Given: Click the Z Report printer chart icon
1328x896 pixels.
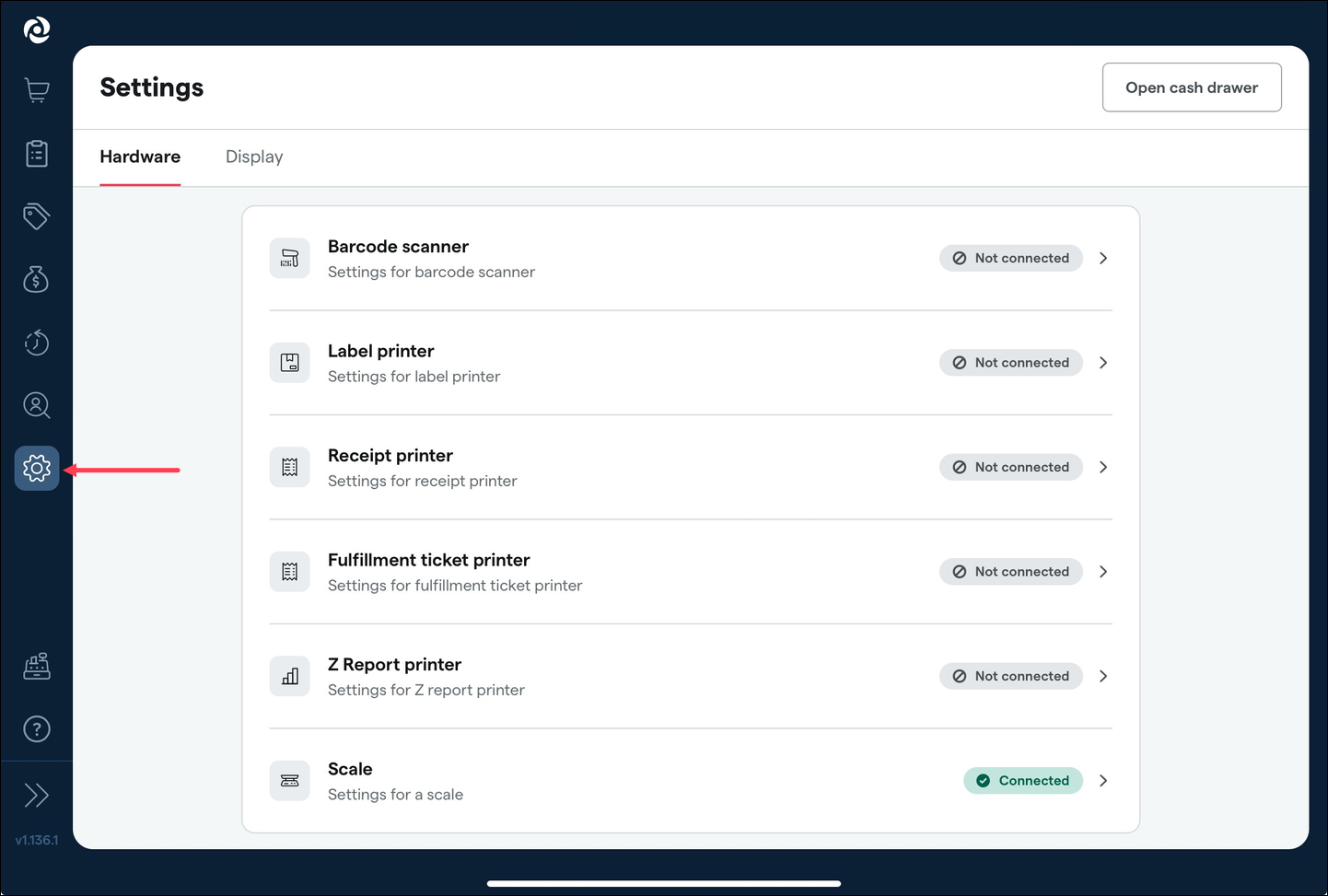Looking at the screenshot, I should [x=290, y=676].
